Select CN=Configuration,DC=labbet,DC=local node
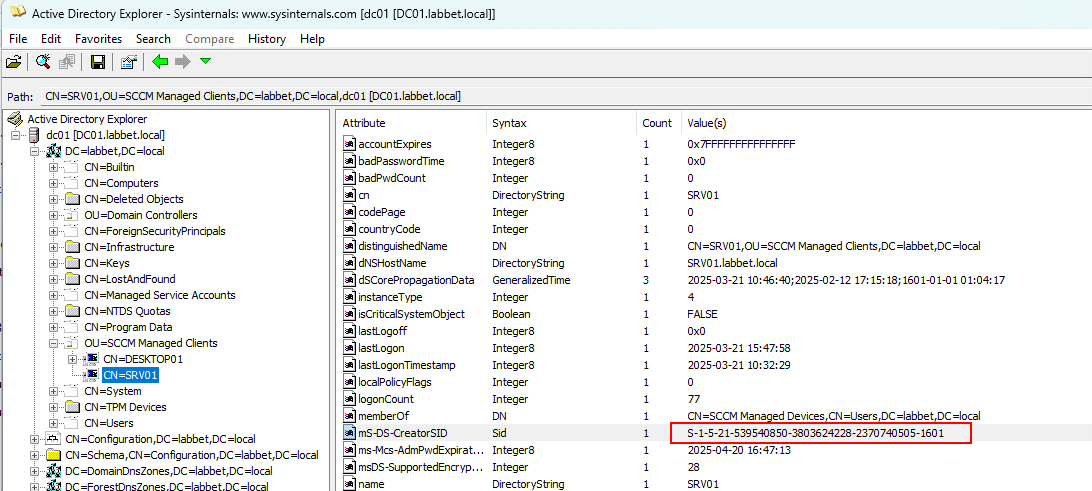This screenshot has width=1092, height=491. pyautogui.click(x=160, y=439)
